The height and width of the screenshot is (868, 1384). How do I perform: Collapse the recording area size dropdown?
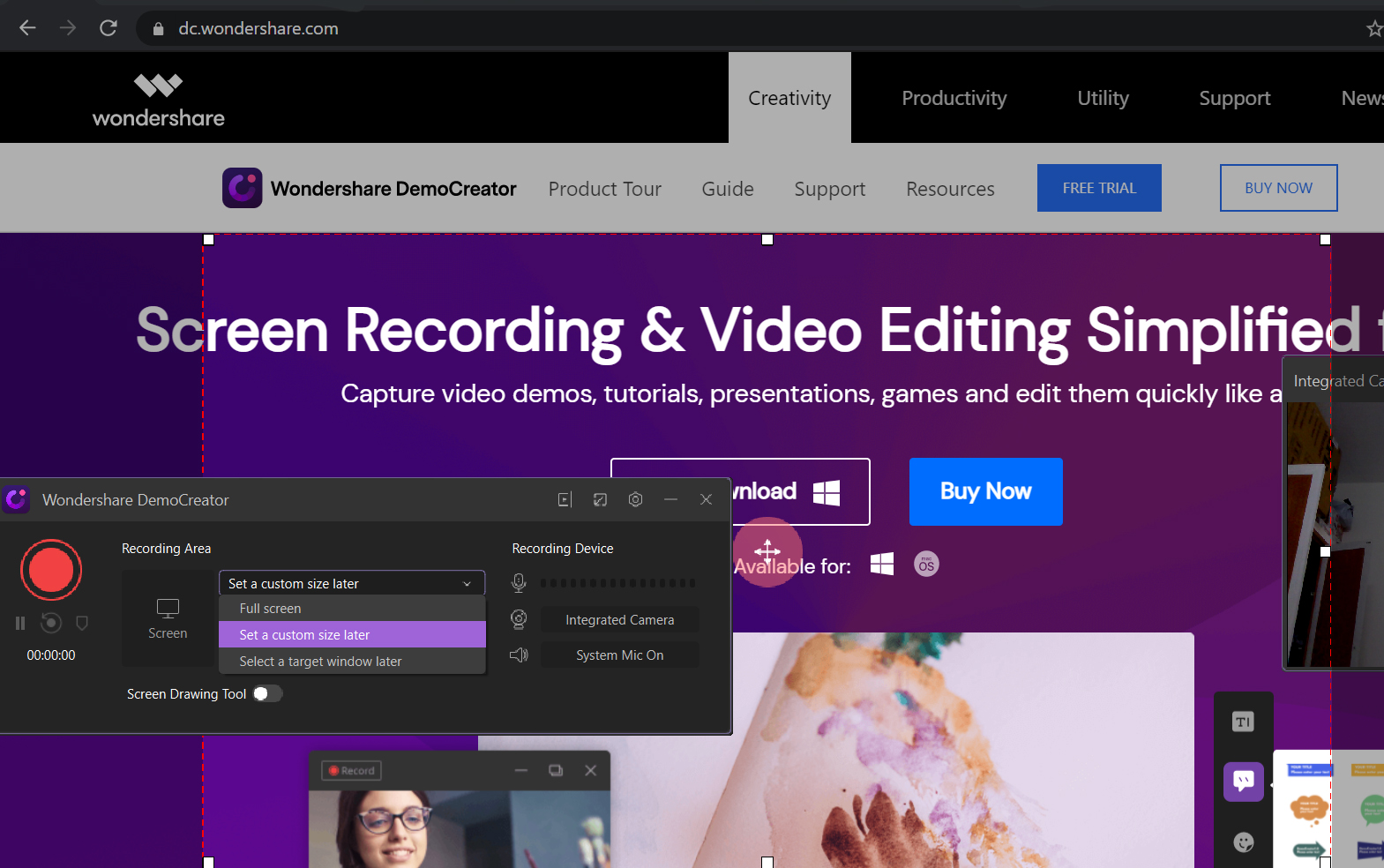pos(467,584)
